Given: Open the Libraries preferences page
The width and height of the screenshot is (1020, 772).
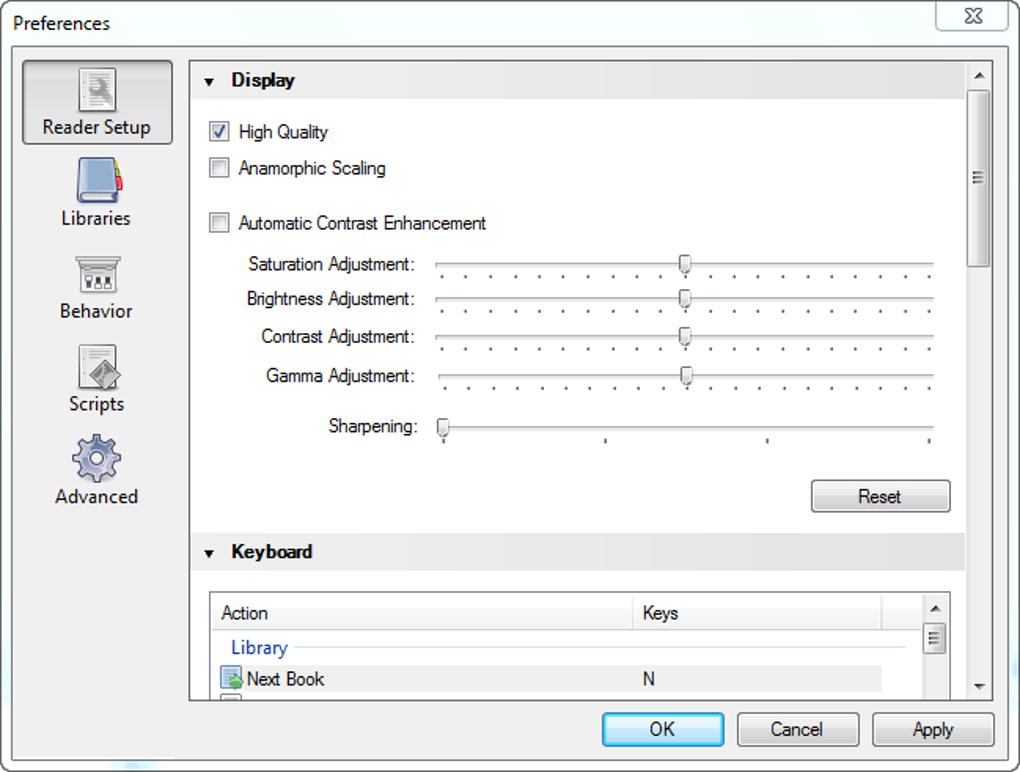Looking at the screenshot, I should coord(97,193).
